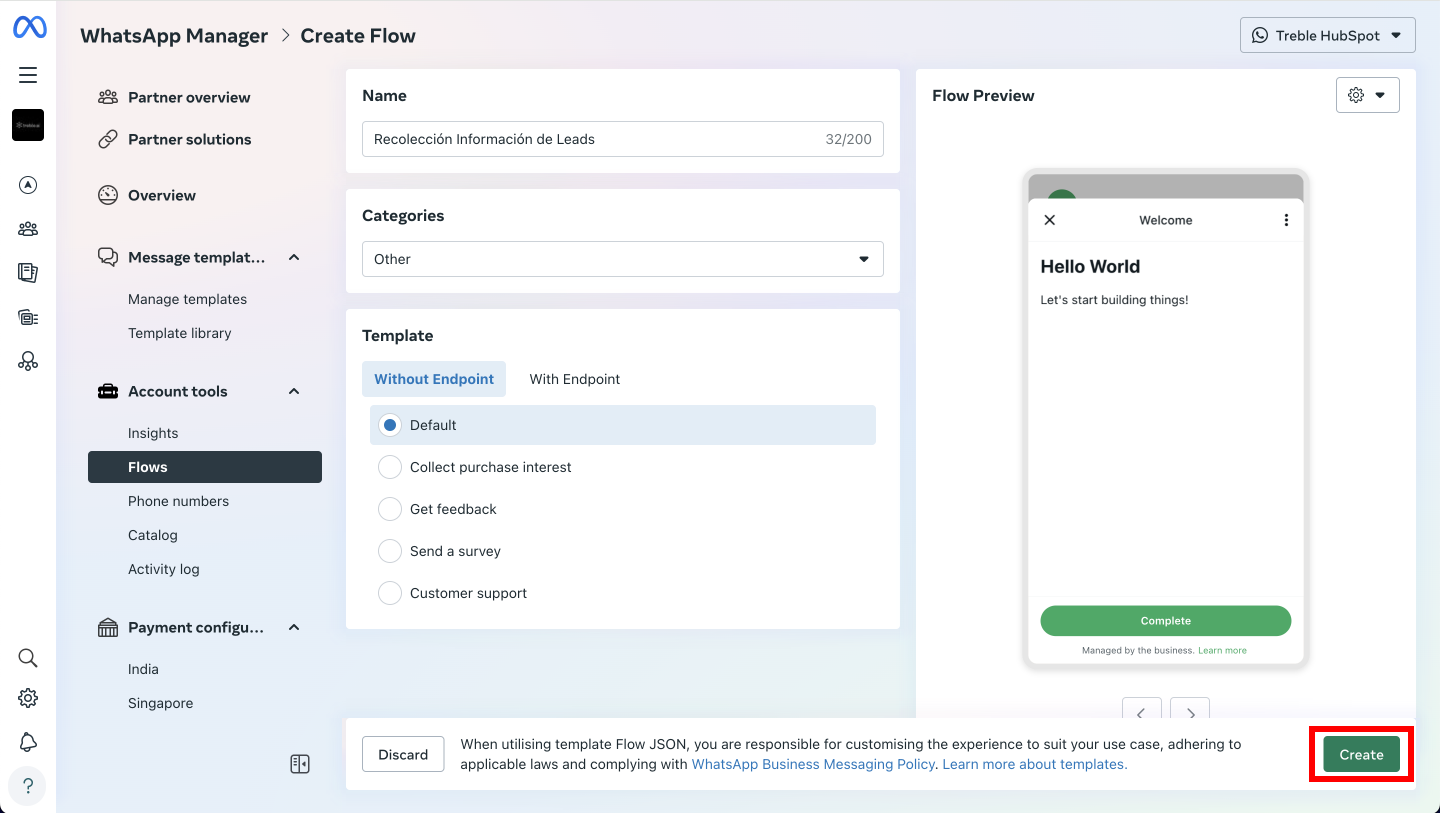The image size is (1440, 813).
Task: Open the Categories dropdown showing Other
Action: click(x=622, y=259)
